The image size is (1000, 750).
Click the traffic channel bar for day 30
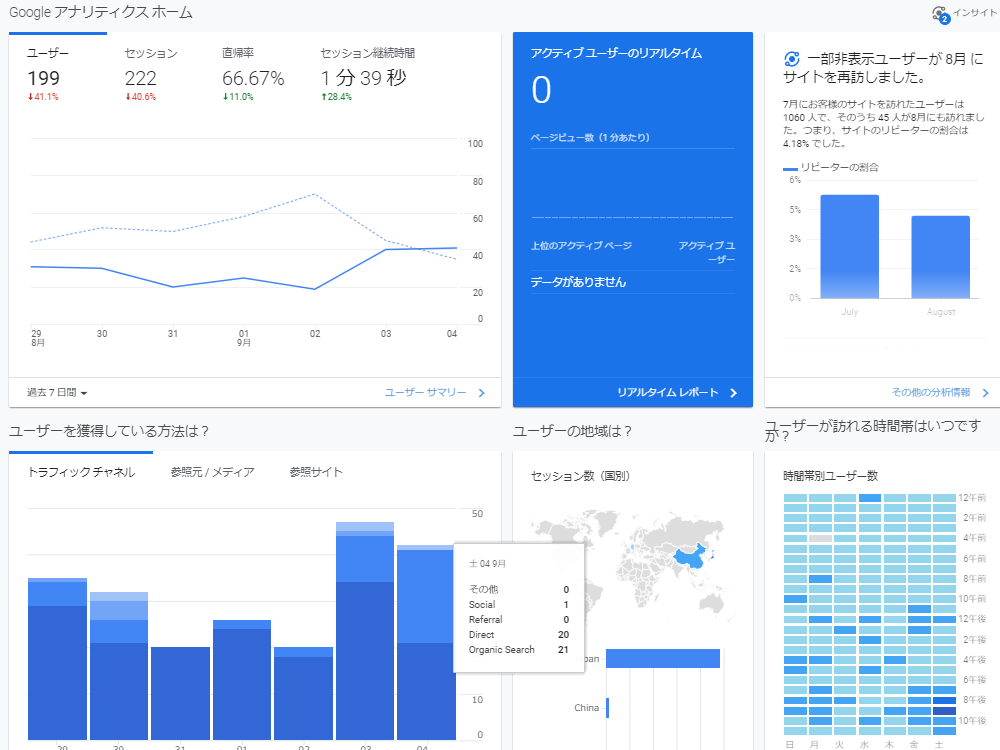click(119, 666)
